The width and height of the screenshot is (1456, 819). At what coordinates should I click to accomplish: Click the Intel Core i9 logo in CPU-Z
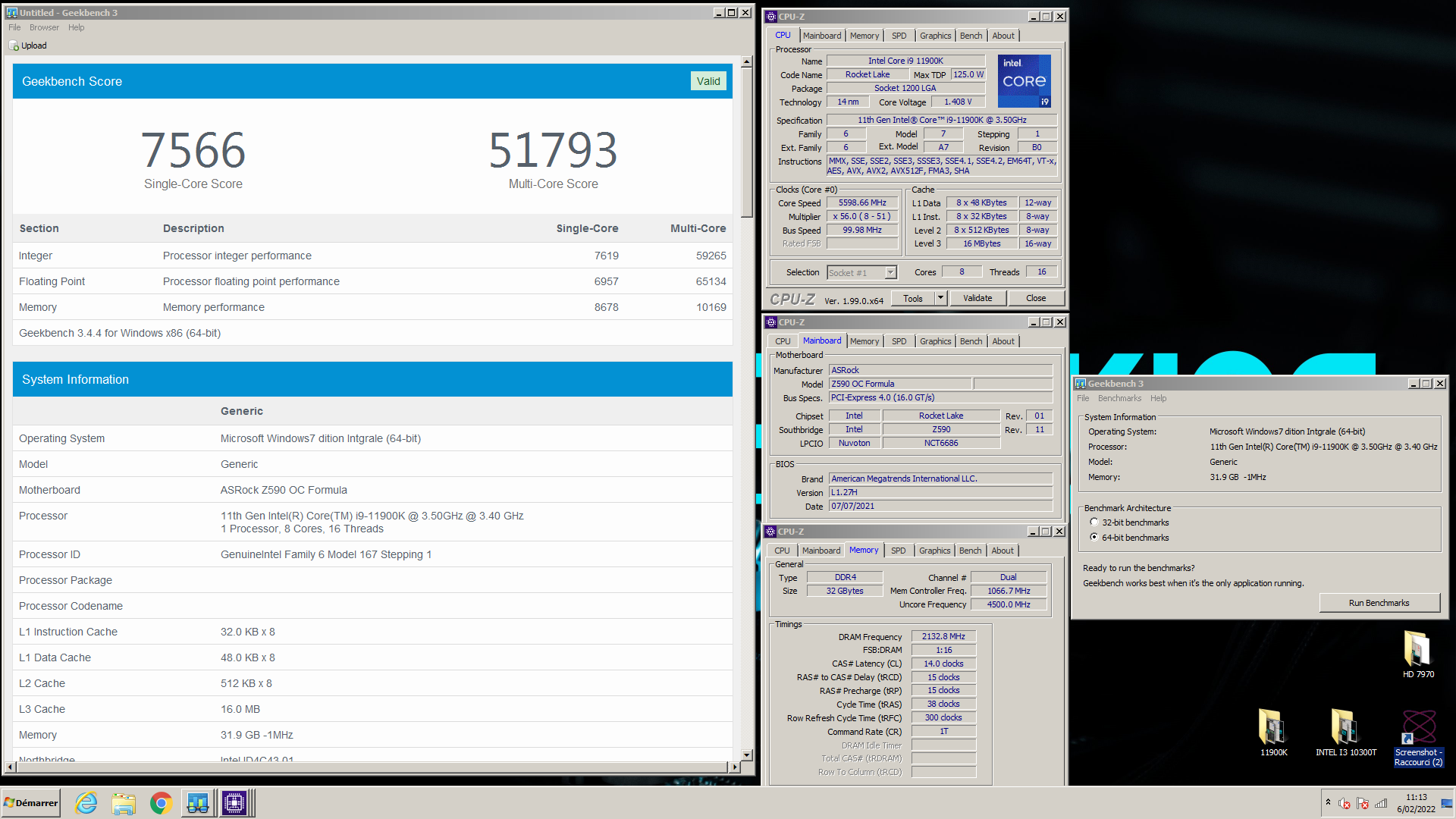(x=1024, y=80)
